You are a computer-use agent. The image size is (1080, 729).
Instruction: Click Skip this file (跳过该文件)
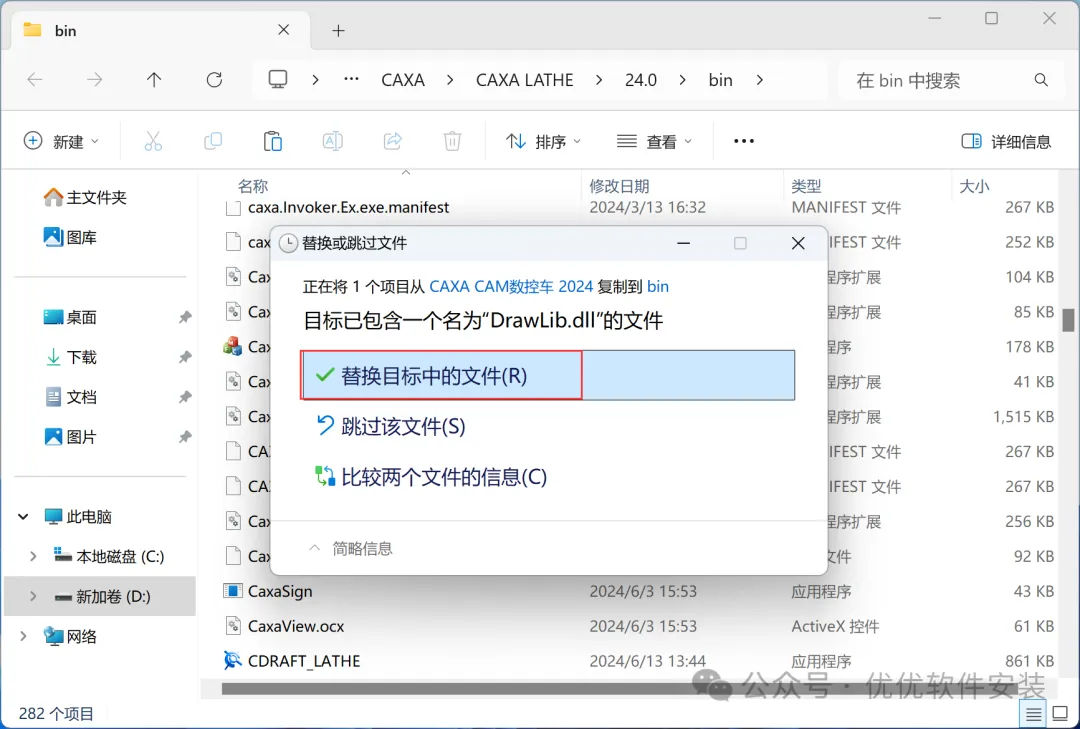(390, 427)
